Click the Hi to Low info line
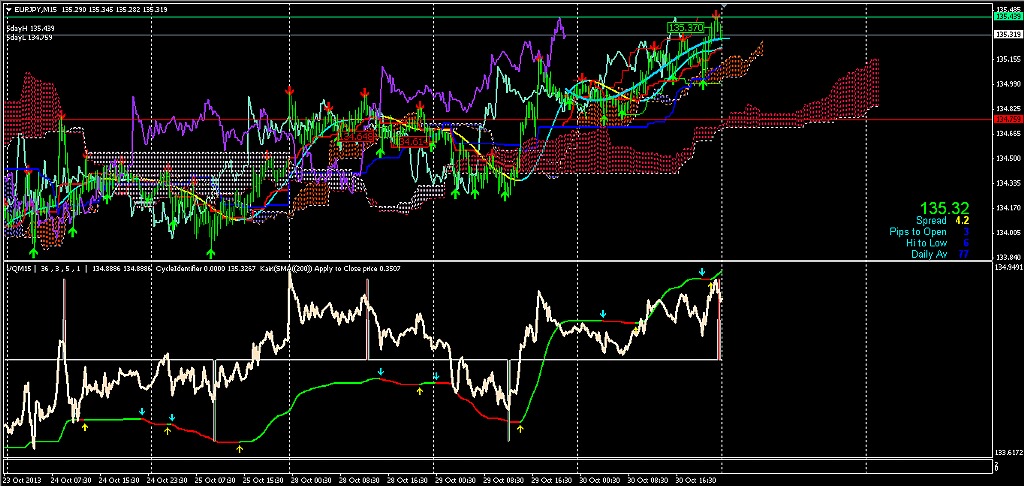 point(938,243)
